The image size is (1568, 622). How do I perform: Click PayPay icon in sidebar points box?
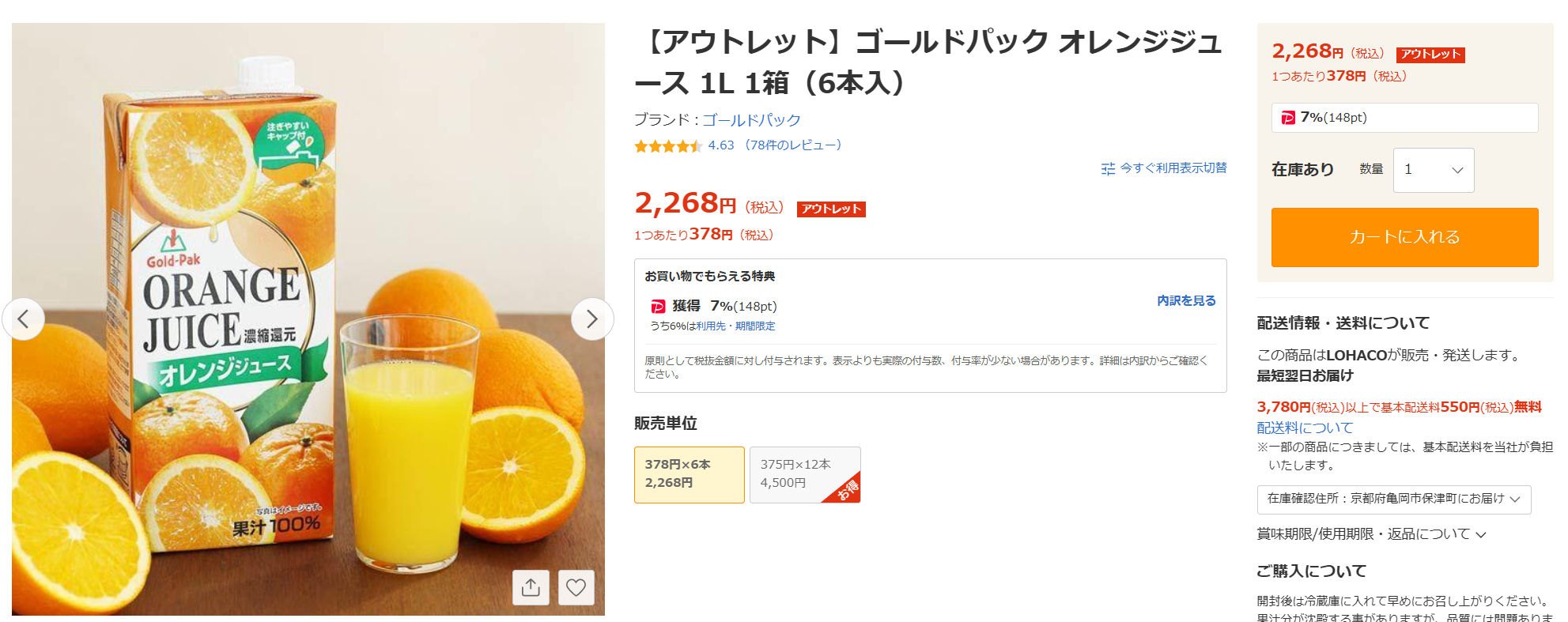tap(1288, 118)
